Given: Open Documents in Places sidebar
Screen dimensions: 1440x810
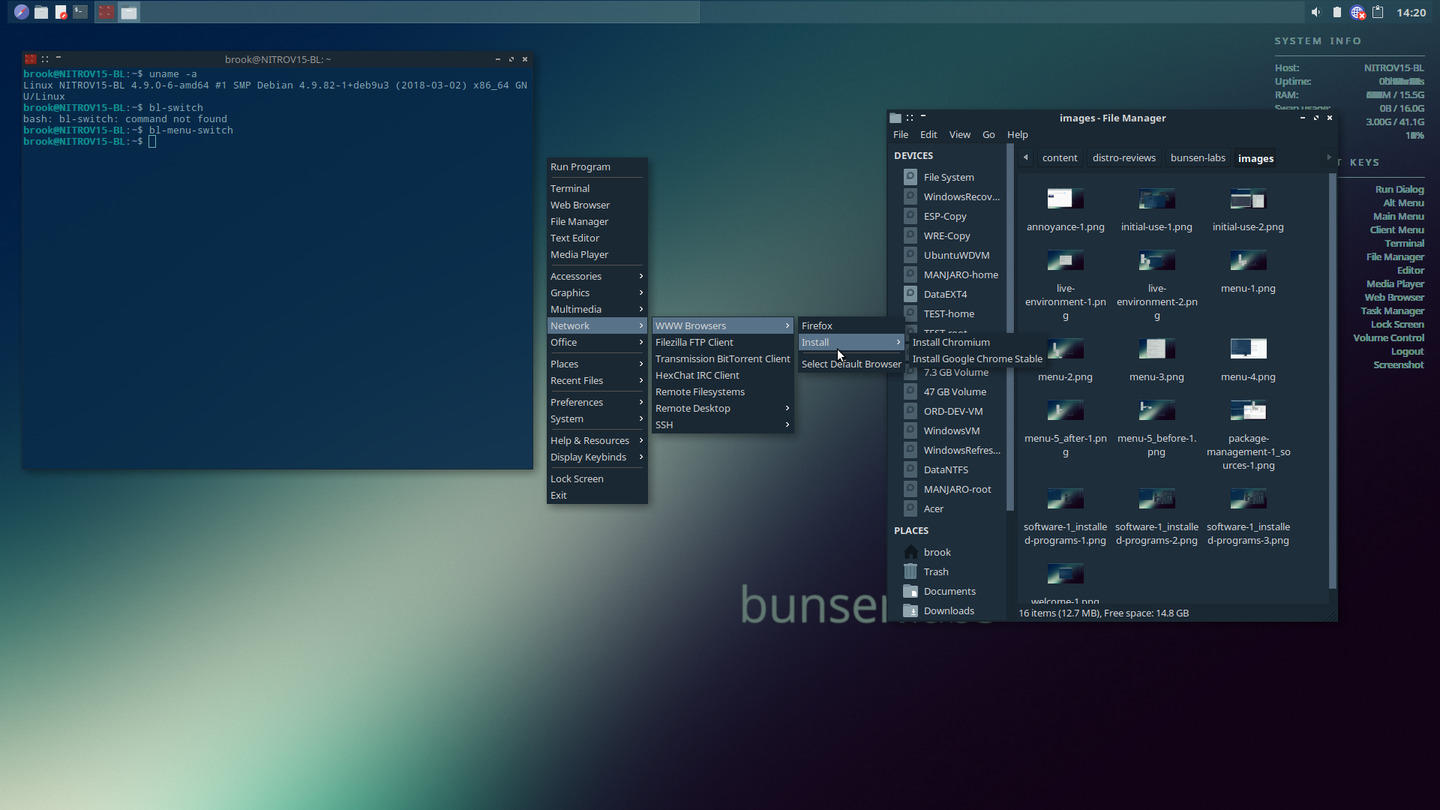Looking at the screenshot, I should pos(948,591).
